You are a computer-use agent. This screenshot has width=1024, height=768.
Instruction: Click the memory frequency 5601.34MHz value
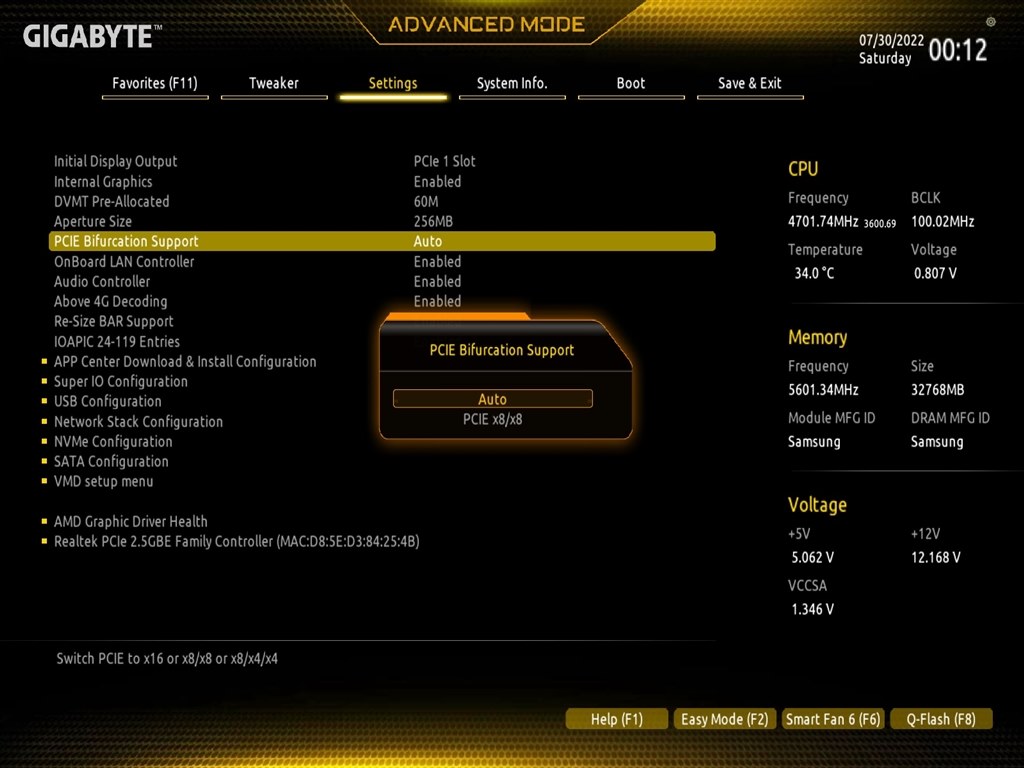pos(823,390)
